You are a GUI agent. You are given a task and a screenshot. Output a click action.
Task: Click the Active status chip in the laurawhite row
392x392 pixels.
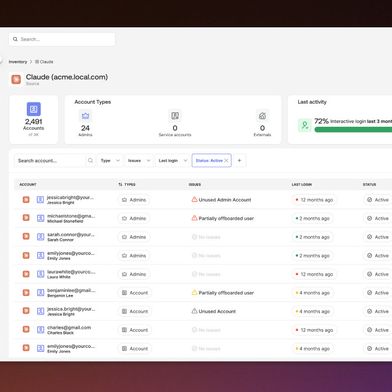(x=378, y=274)
